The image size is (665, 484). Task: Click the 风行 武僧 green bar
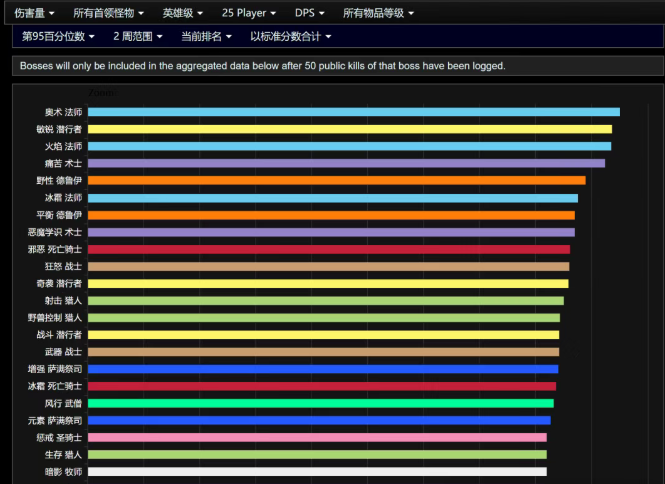320,403
